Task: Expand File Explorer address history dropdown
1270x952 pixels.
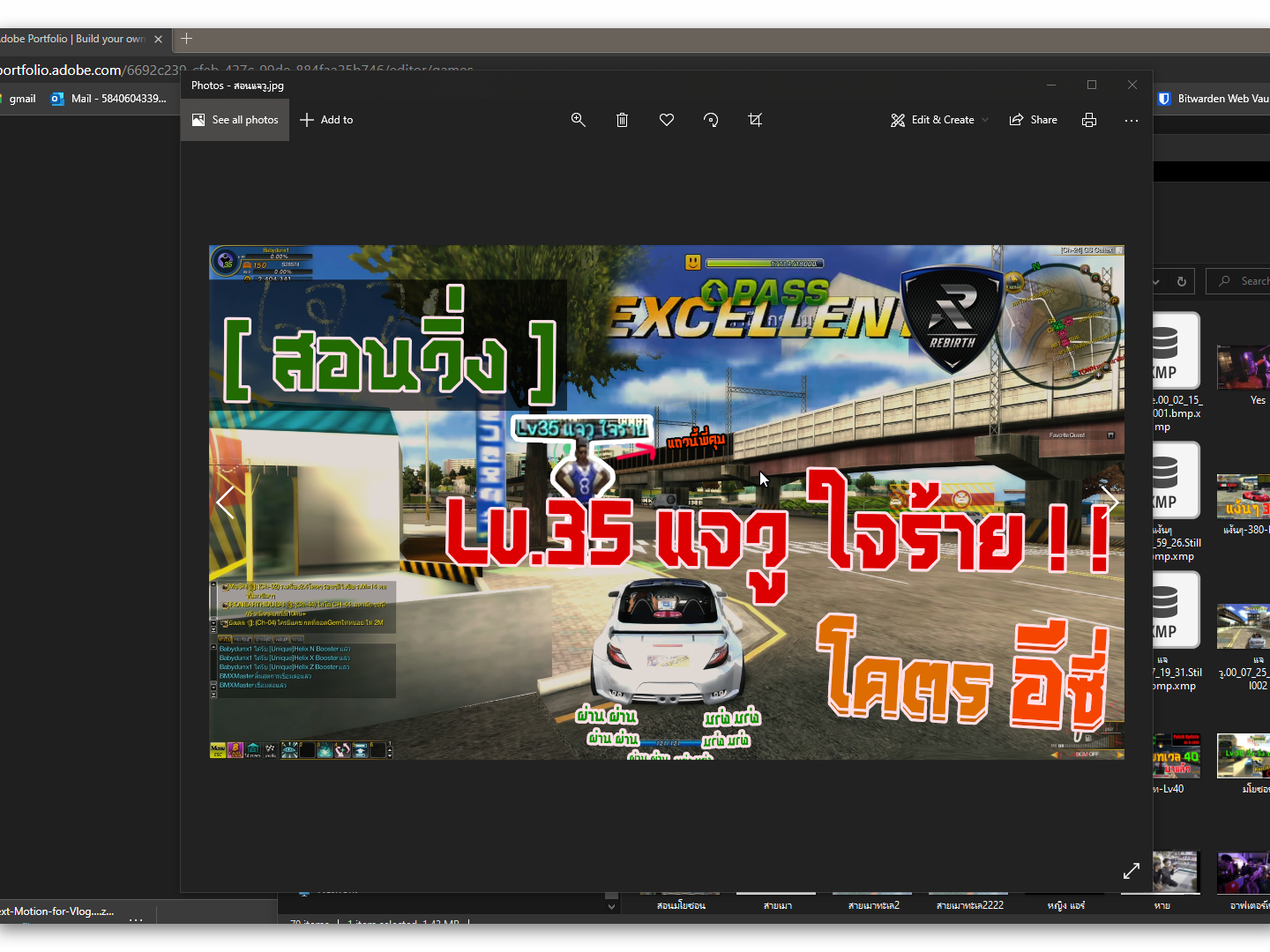Action: [x=1156, y=282]
